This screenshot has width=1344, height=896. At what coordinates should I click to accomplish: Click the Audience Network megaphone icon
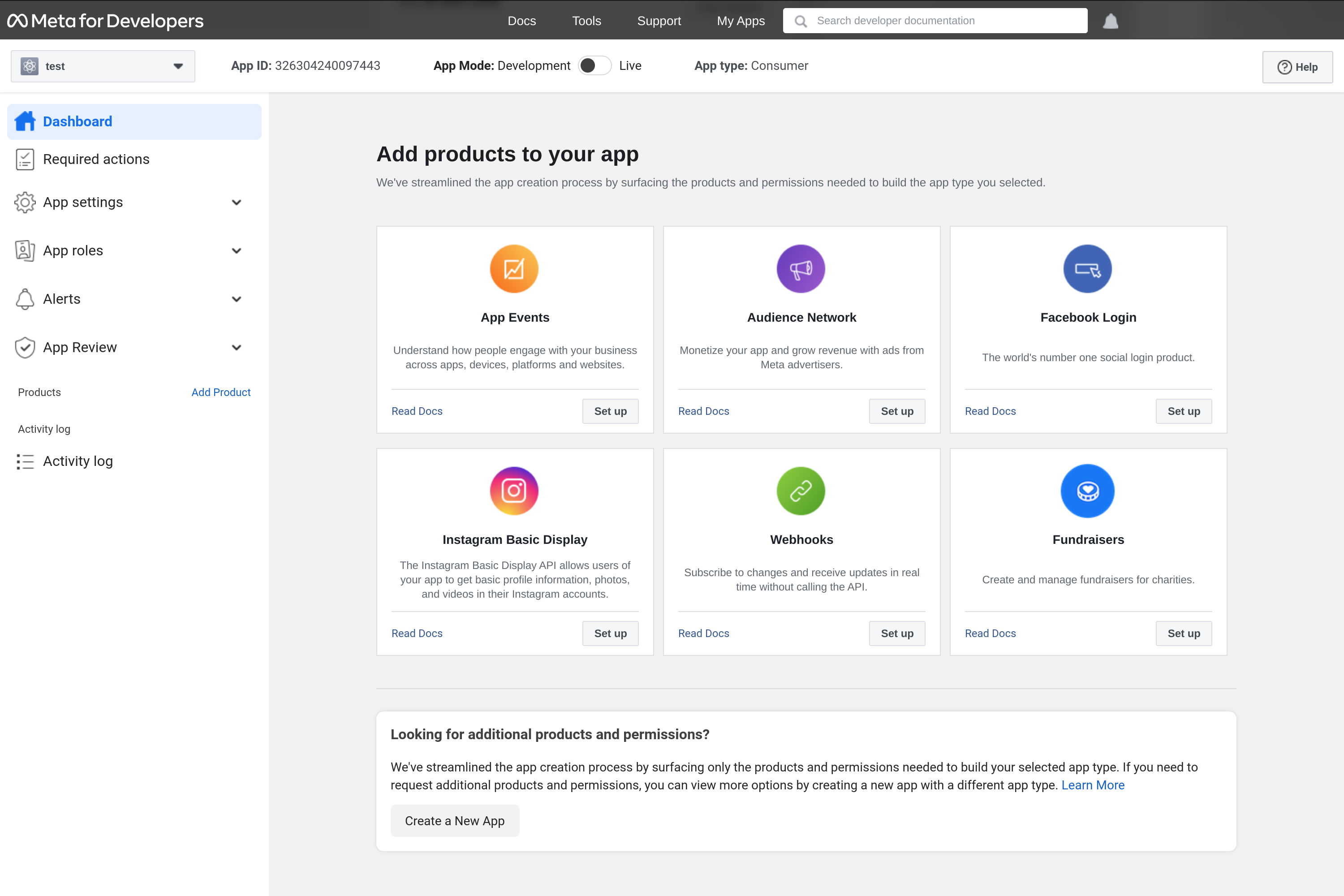click(801, 268)
